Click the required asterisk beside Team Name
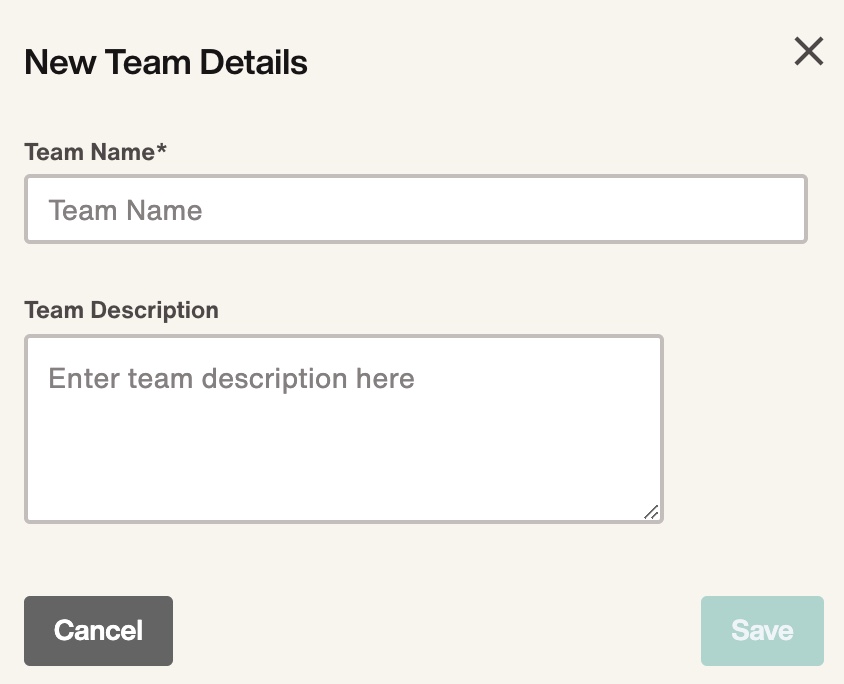844x684 pixels. pos(161,149)
